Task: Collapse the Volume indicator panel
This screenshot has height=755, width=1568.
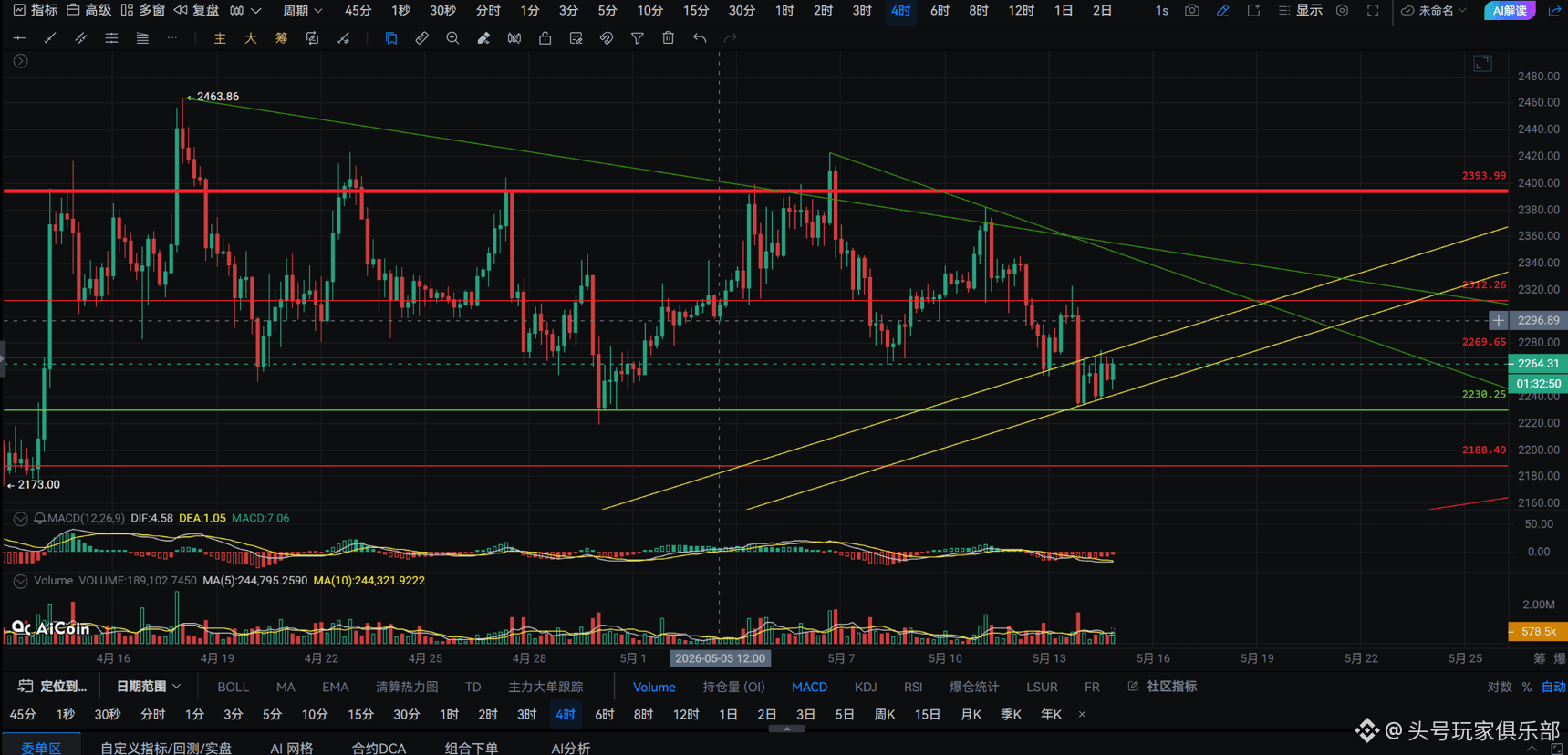Action: point(20,581)
